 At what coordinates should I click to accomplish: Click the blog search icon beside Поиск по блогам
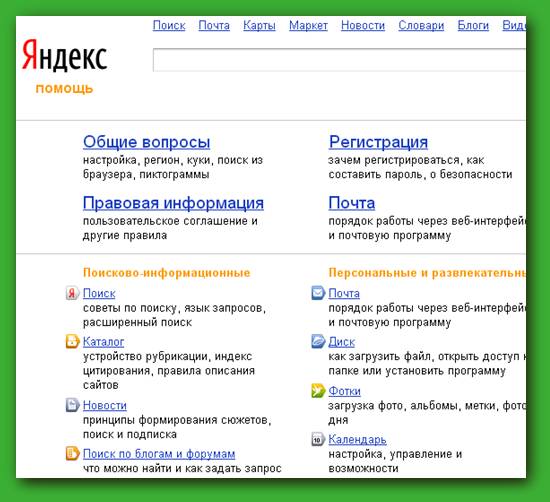pyautogui.click(x=72, y=453)
